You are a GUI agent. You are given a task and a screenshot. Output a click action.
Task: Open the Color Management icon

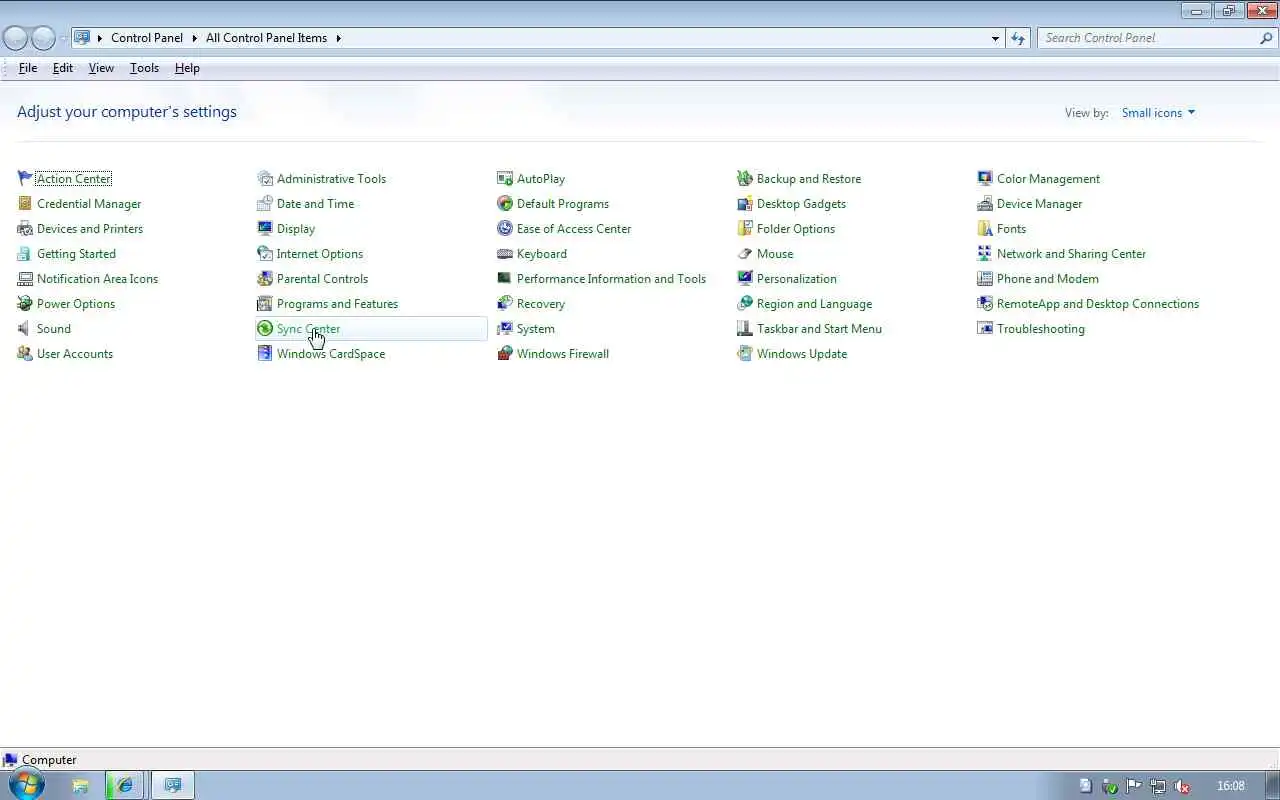985,178
